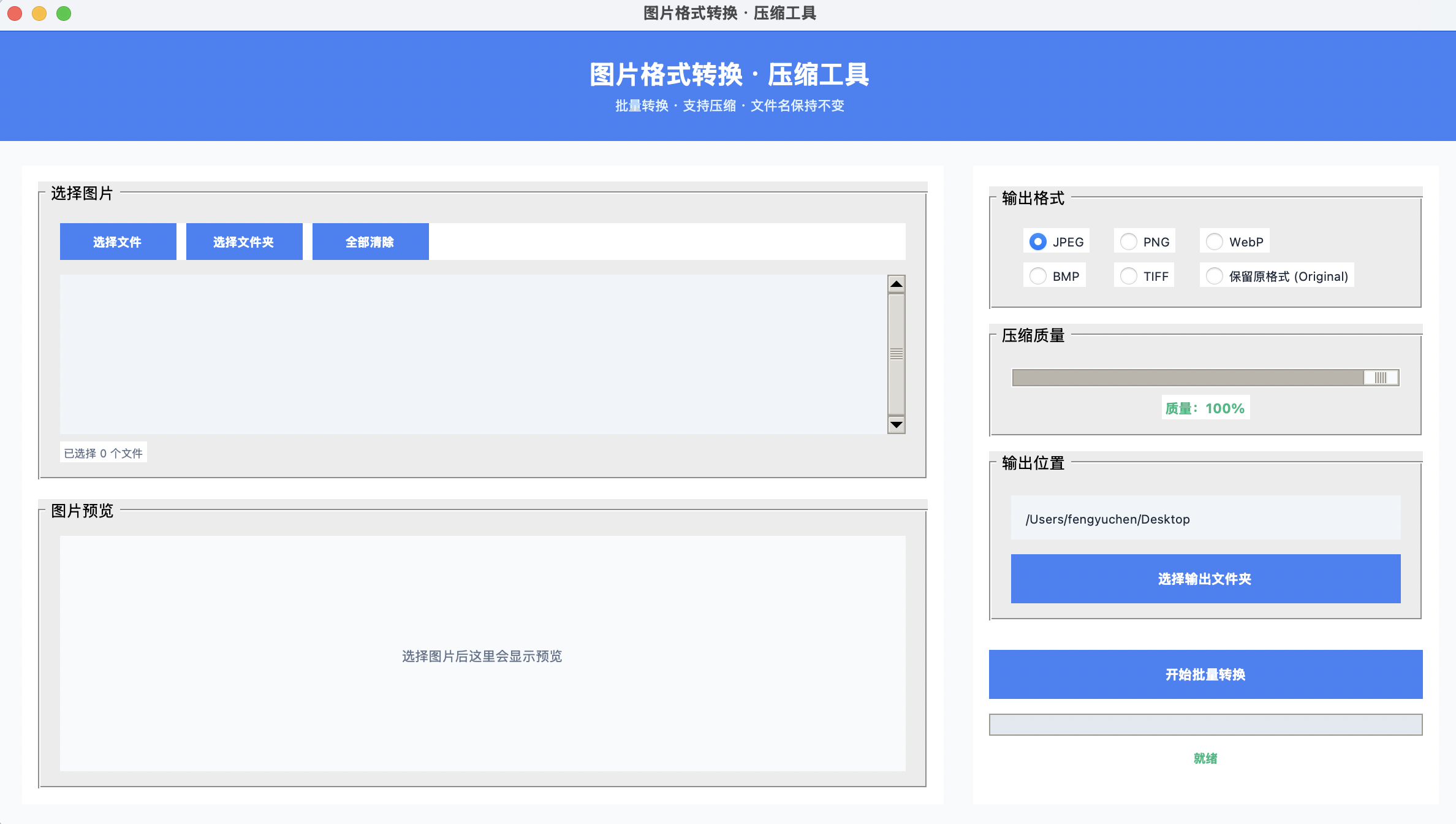This screenshot has height=824, width=1456.
Task: Pick the BMP format radio button
Action: [x=1038, y=276]
